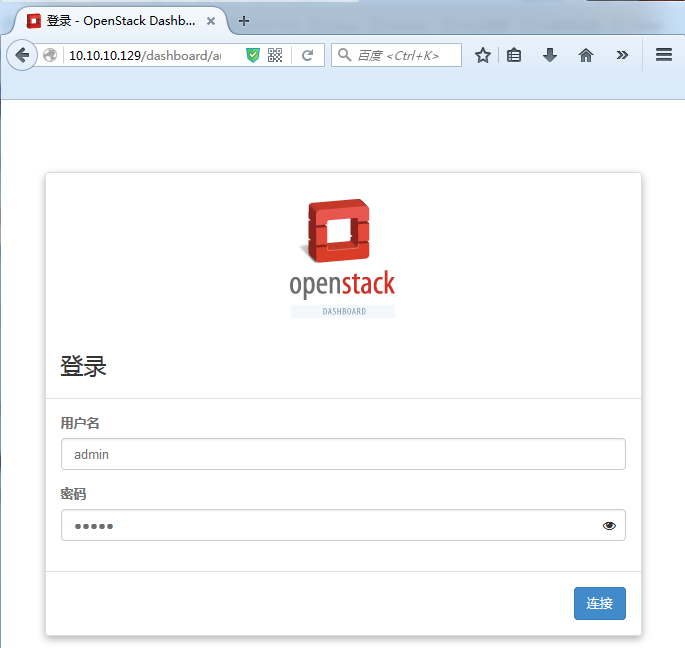685x648 pixels.
Task: Click the red favicon on the tab
Action: tap(34, 21)
